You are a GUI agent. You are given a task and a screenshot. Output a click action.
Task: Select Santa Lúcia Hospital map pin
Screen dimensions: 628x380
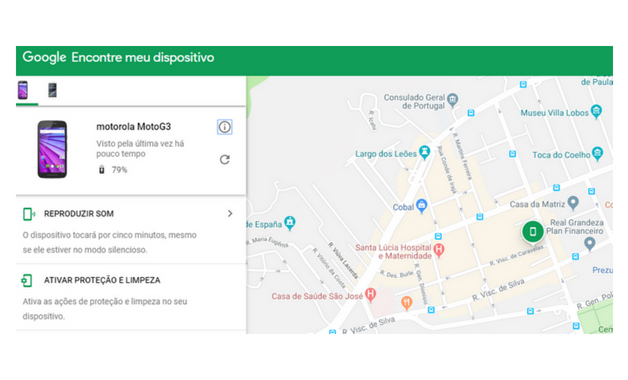pyautogui.click(x=439, y=251)
